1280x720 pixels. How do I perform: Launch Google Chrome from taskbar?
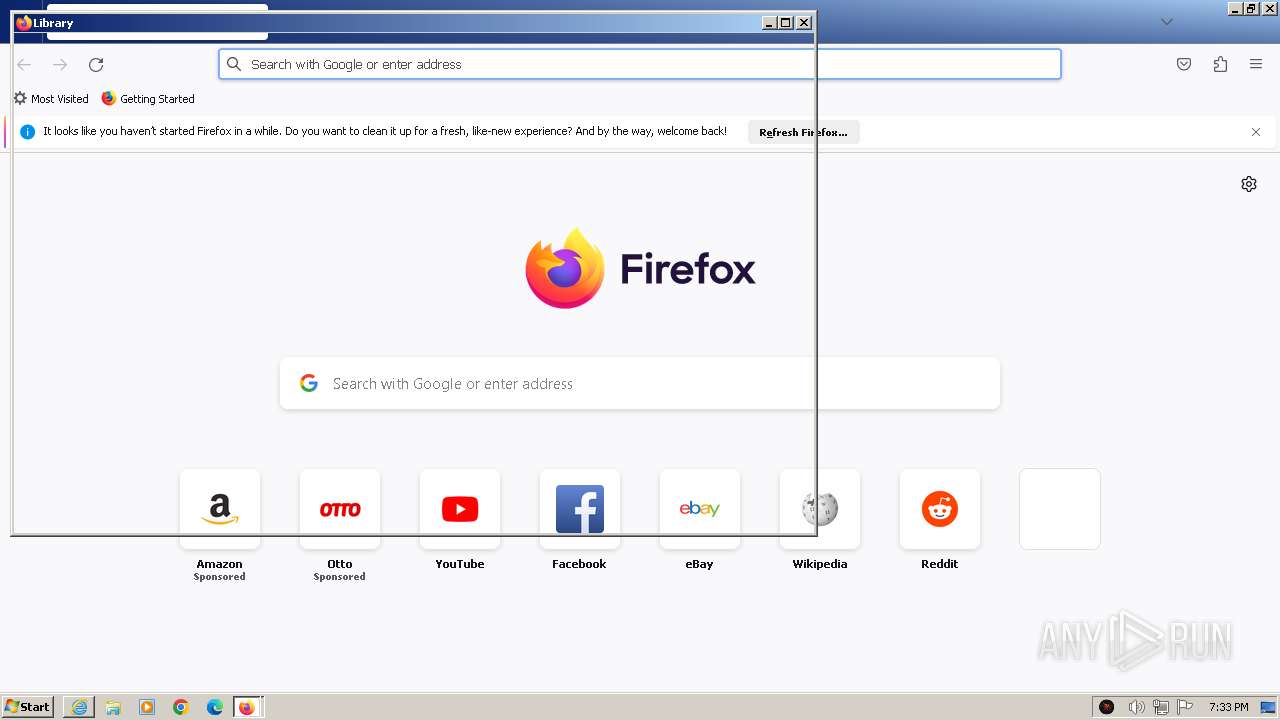(x=181, y=707)
